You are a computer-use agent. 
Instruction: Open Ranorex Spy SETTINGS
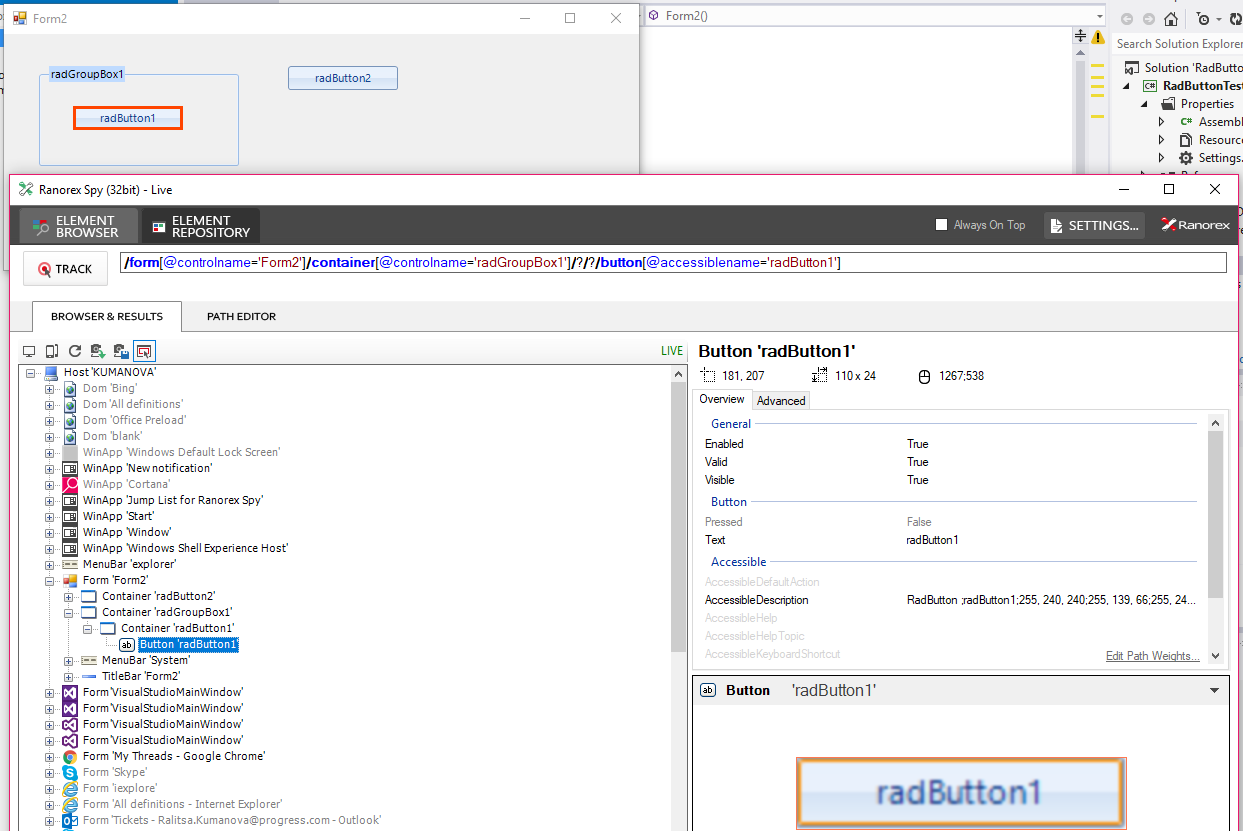(1094, 225)
